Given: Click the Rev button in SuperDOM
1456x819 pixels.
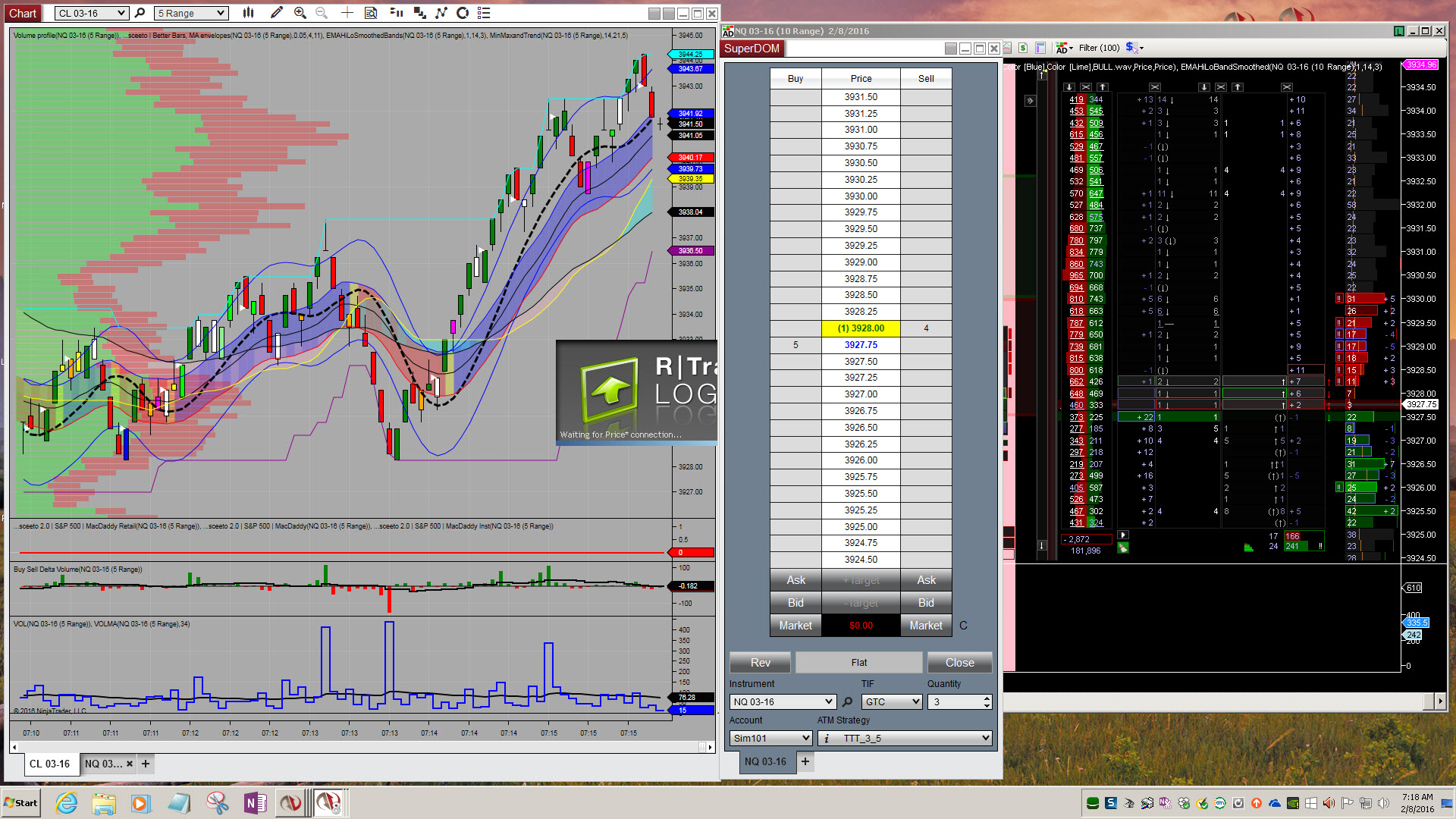Looking at the screenshot, I should (760, 663).
